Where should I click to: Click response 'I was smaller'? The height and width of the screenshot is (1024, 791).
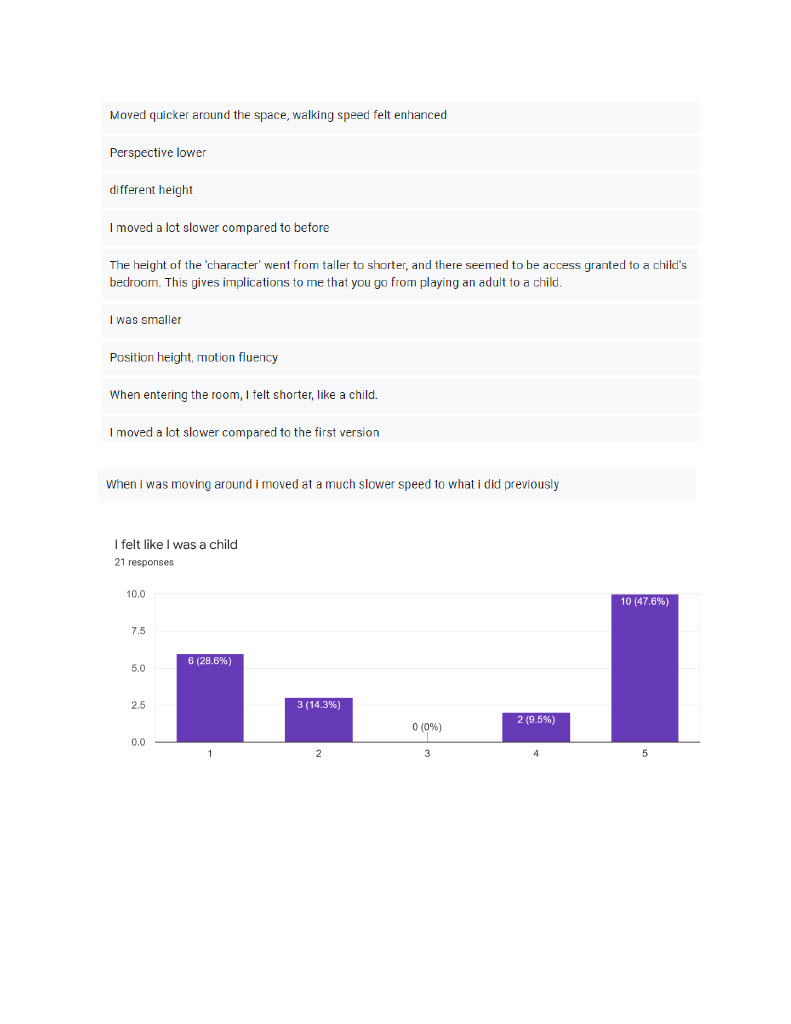(400, 320)
